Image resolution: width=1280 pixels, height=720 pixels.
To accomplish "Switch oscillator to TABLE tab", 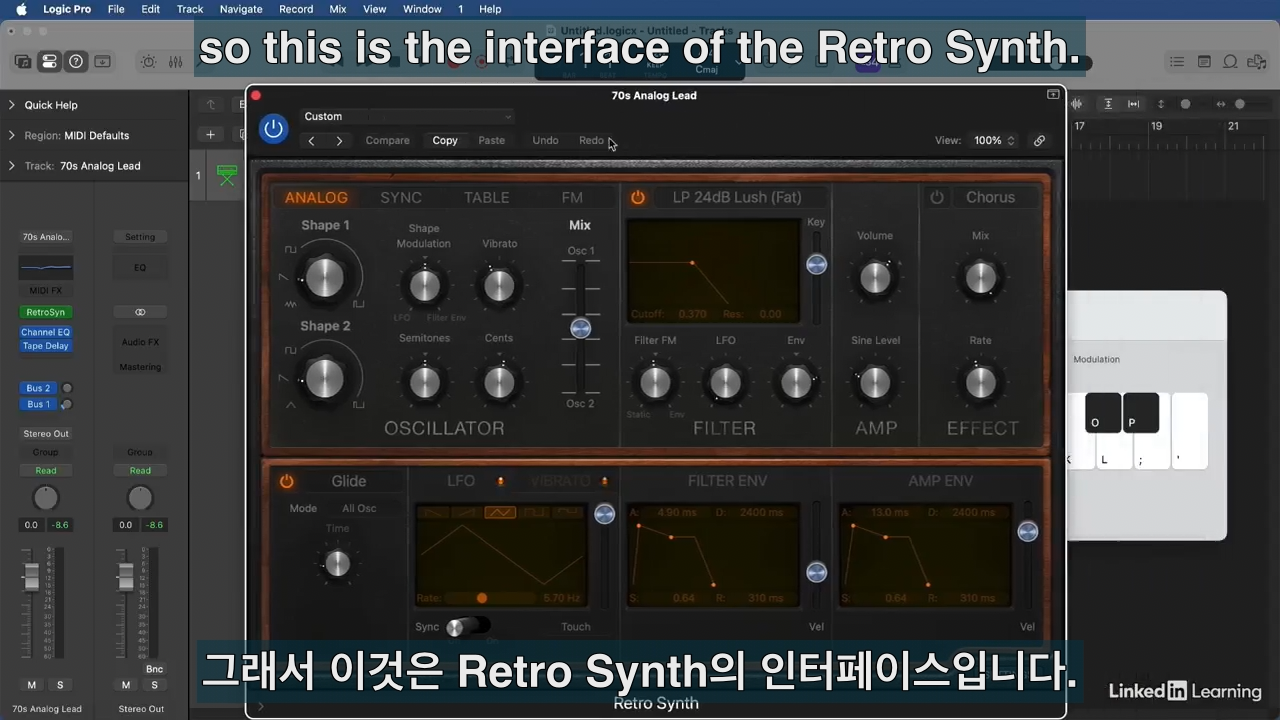I will (487, 198).
